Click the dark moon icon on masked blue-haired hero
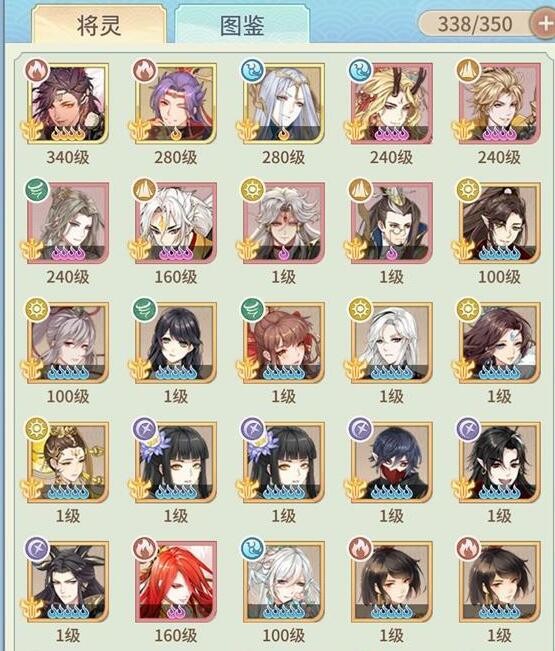The height and width of the screenshot is (651, 555). coord(360,429)
